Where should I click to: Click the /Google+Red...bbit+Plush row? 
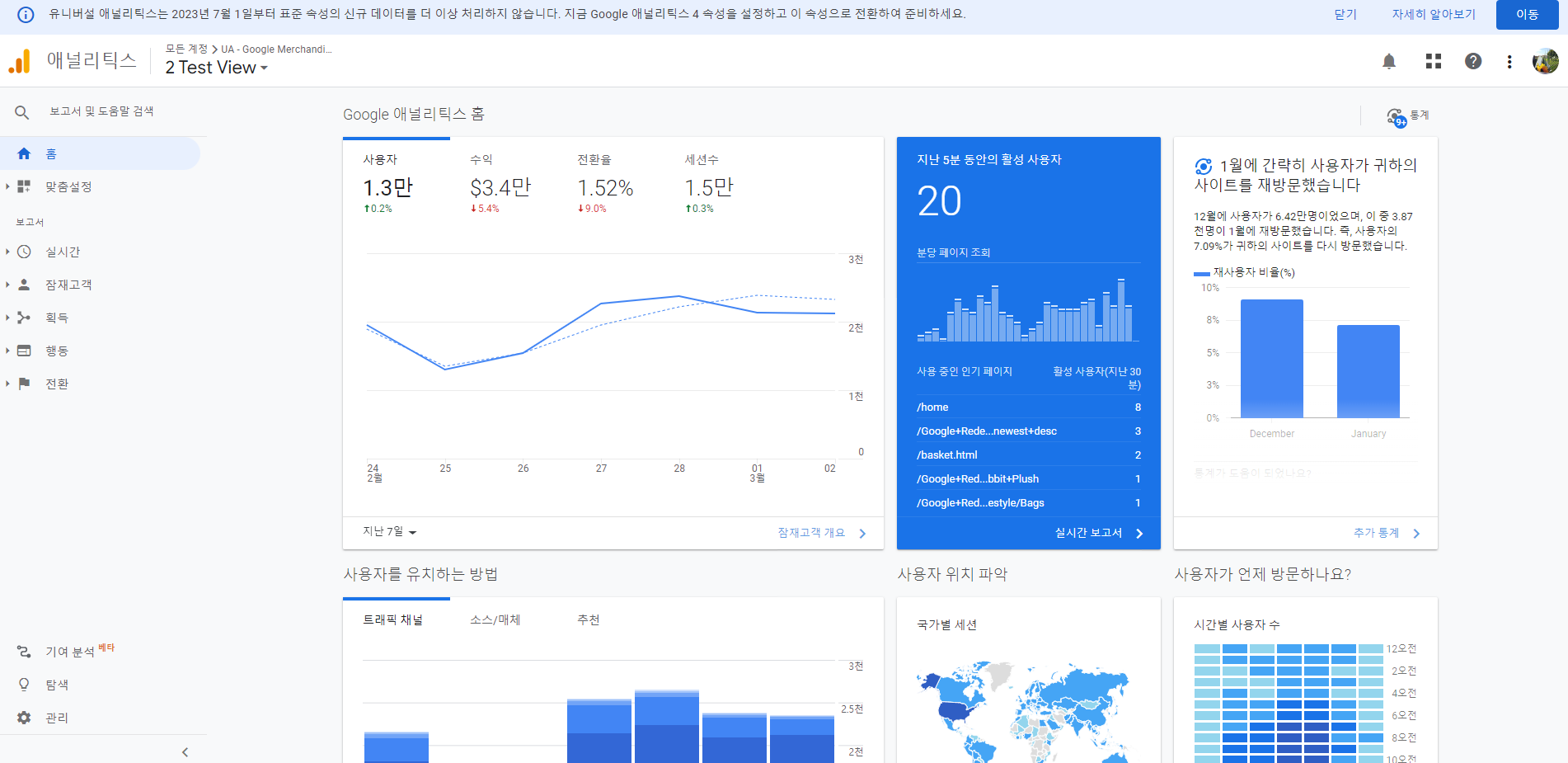1029,478
